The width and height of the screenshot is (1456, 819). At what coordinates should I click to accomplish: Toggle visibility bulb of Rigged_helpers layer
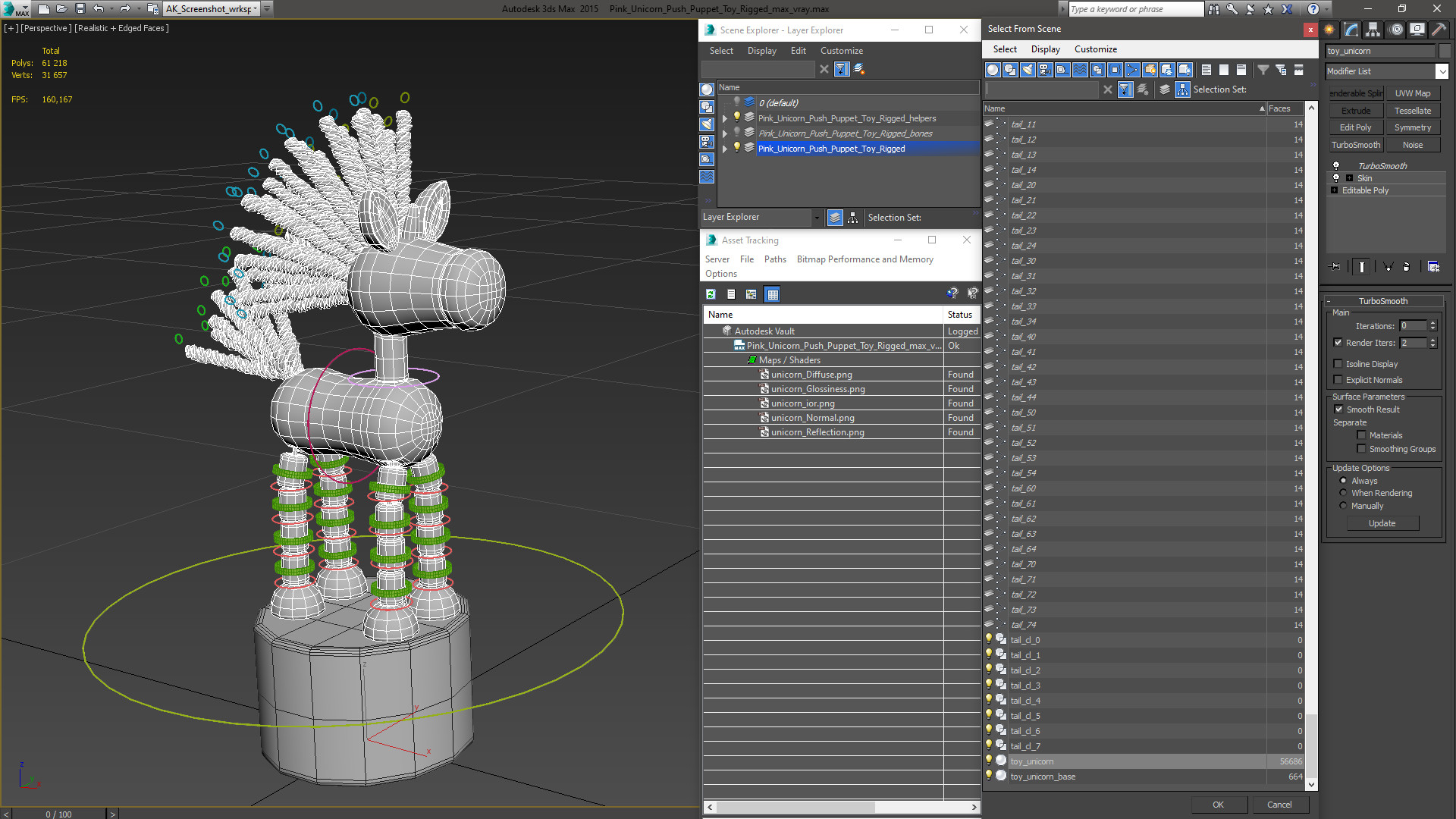(x=736, y=118)
